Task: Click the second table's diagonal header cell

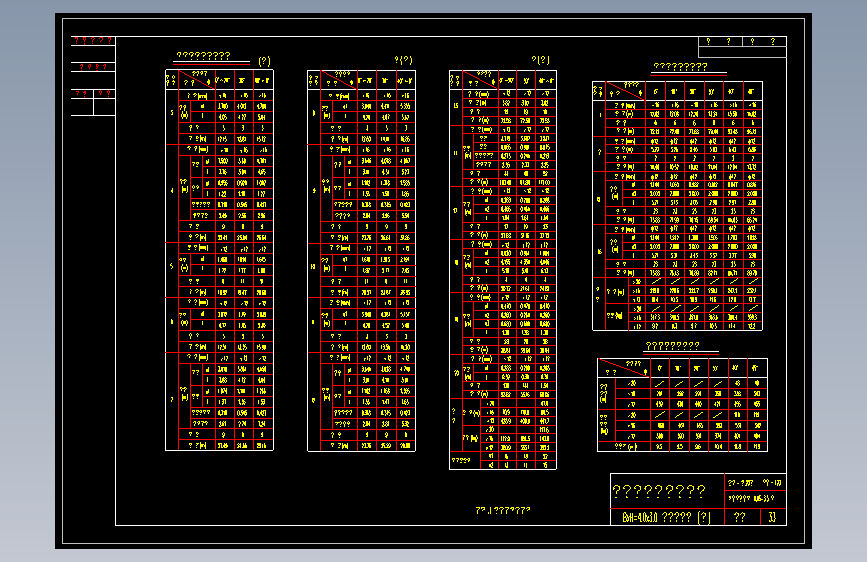Action: point(338,80)
